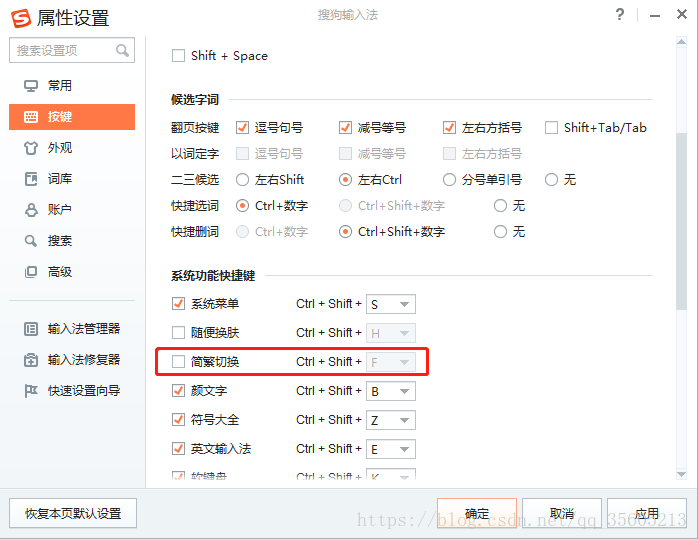698x540 pixels.
Task: Enable the 简繁切换 shortcut checkbox
Action: coord(179,361)
